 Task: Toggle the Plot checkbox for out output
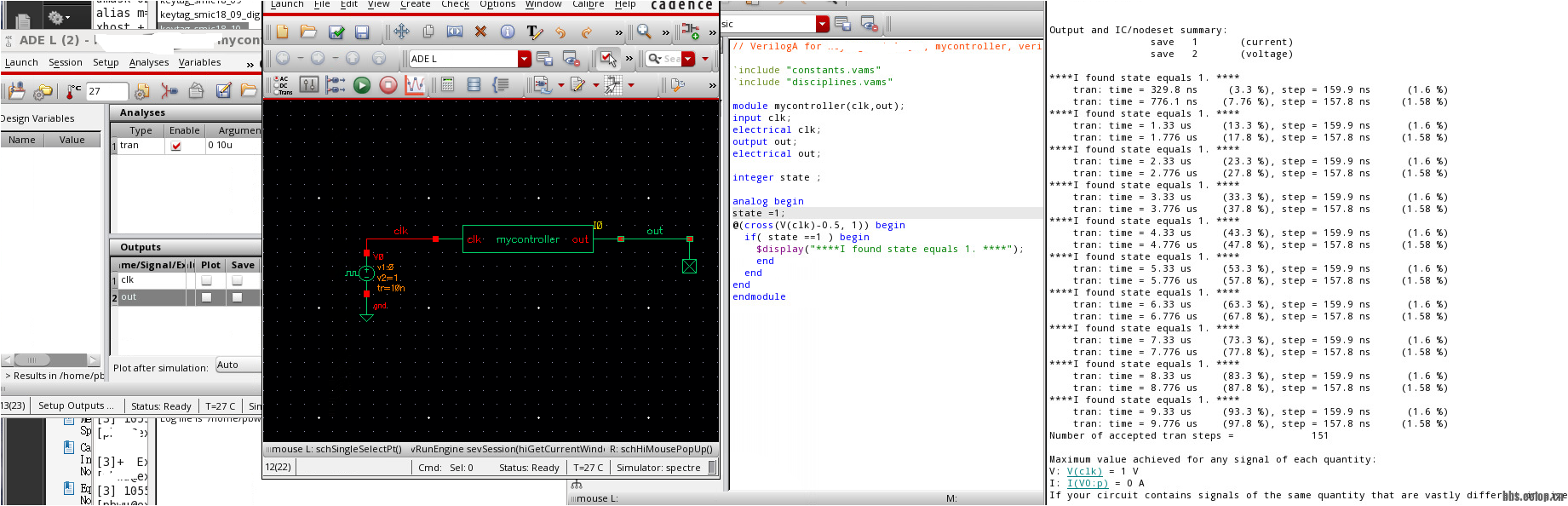click(x=206, y=297)
